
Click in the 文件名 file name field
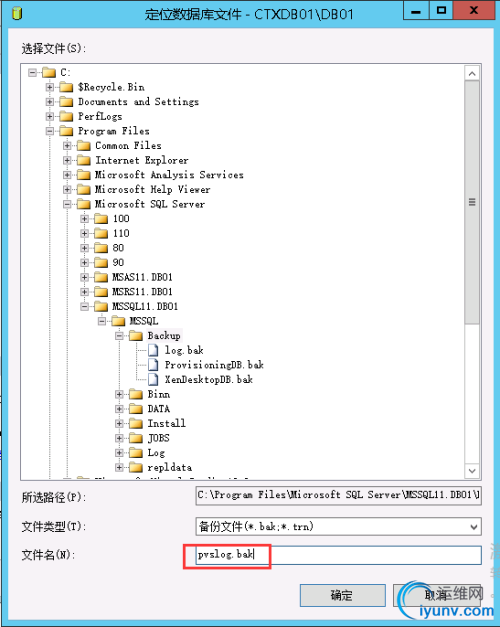click(x=338, y=555)
